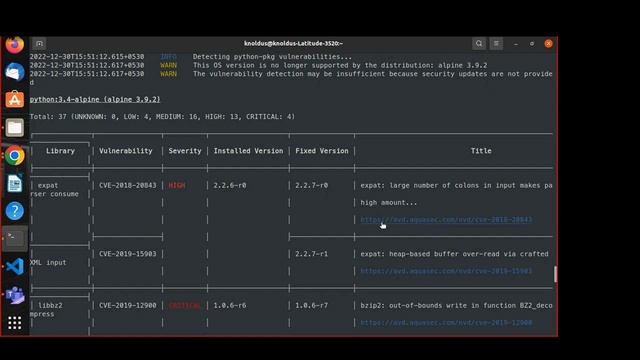Click 'This OS version is no longer supported' warning
Viewport: 640px width, 360px height.
(340, 65)
